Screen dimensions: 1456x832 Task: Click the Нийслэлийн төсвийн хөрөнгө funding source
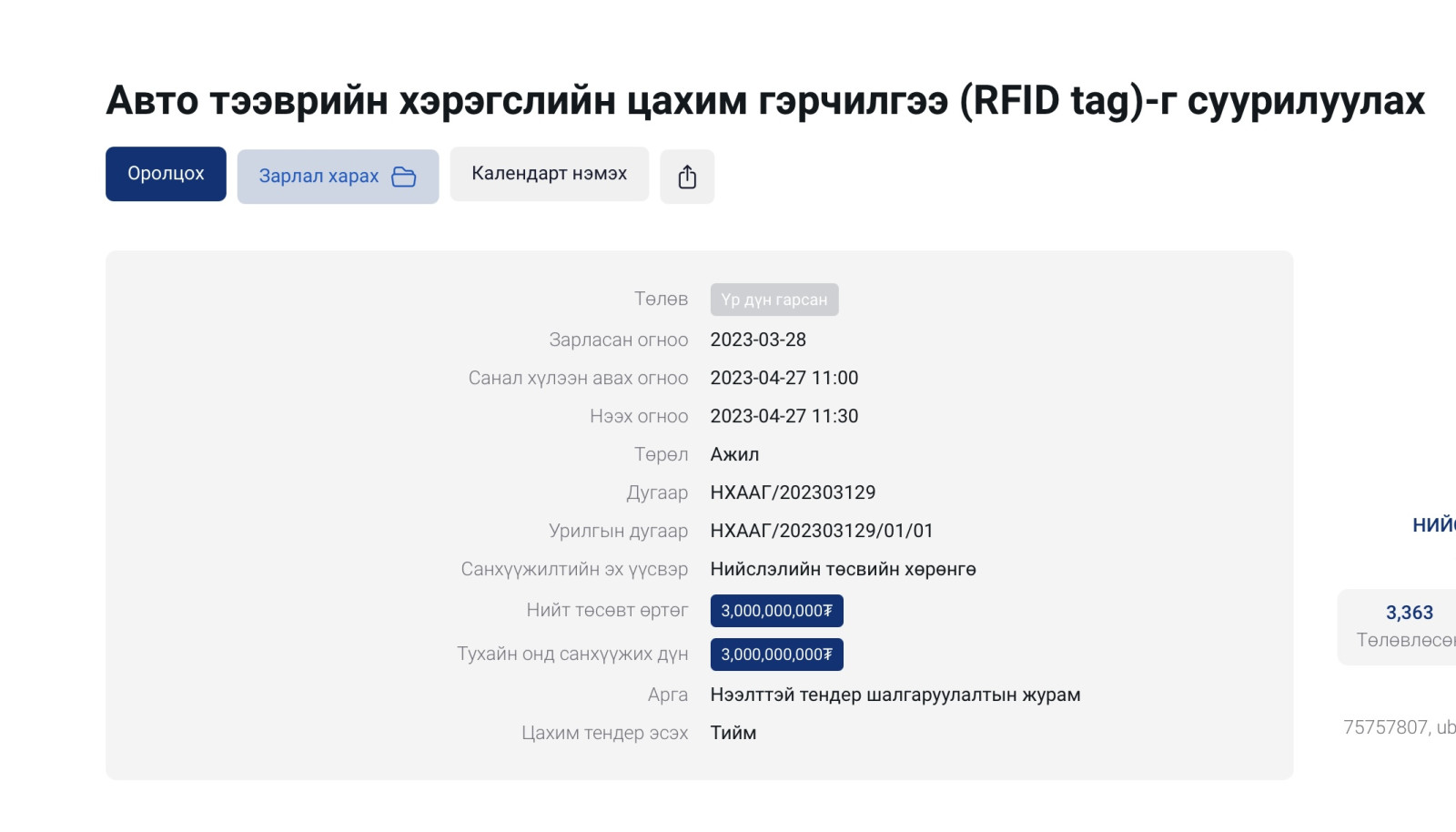[x=843, y=569]
